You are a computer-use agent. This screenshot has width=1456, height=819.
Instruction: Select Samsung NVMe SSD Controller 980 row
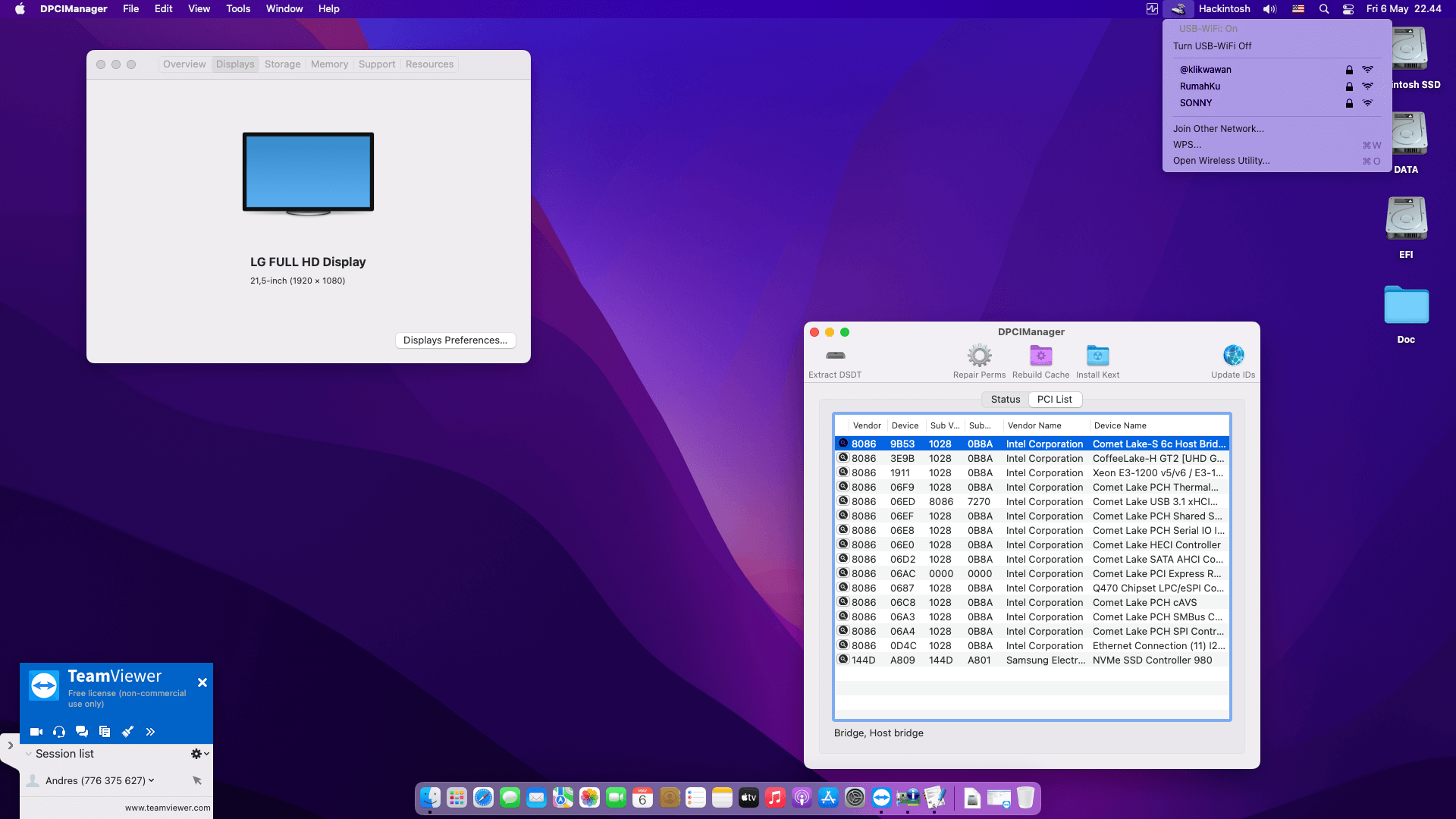pos(1032,661)
